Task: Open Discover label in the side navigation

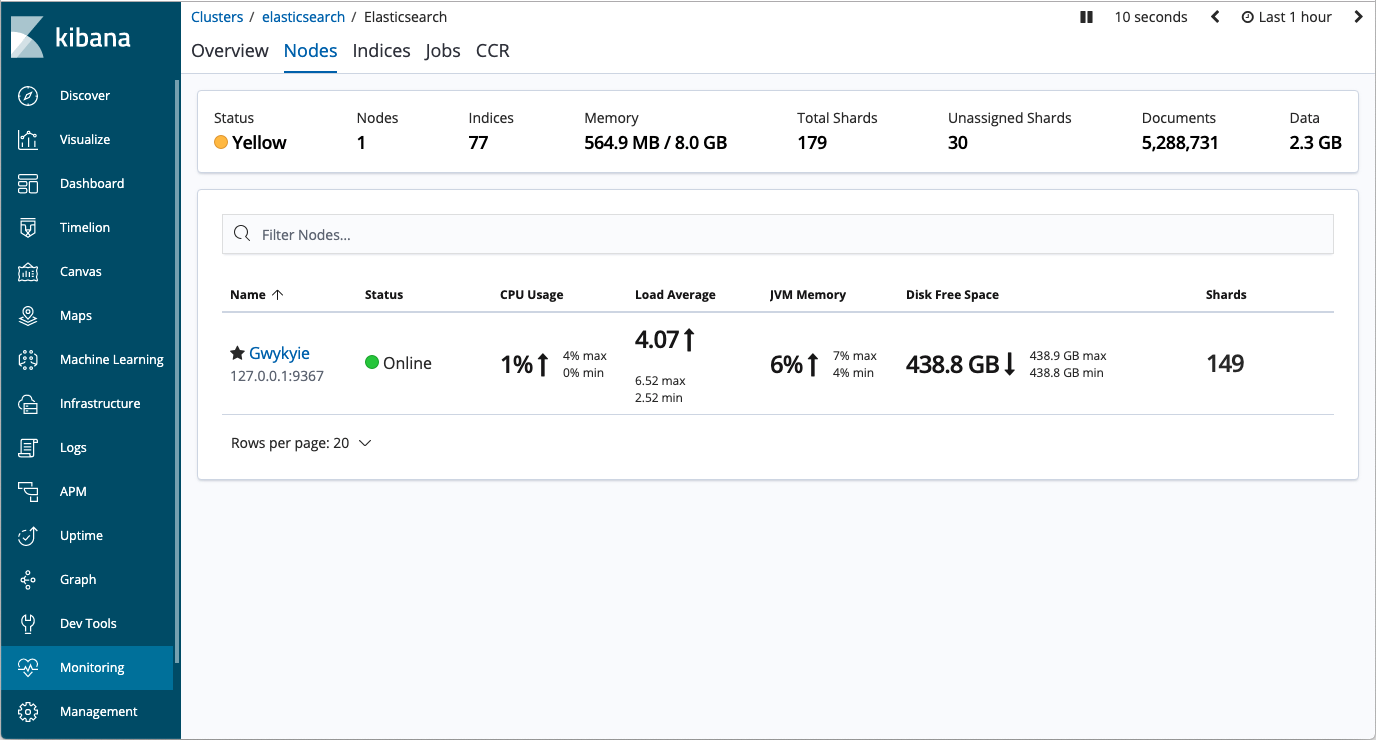Action: coord(85,96)
